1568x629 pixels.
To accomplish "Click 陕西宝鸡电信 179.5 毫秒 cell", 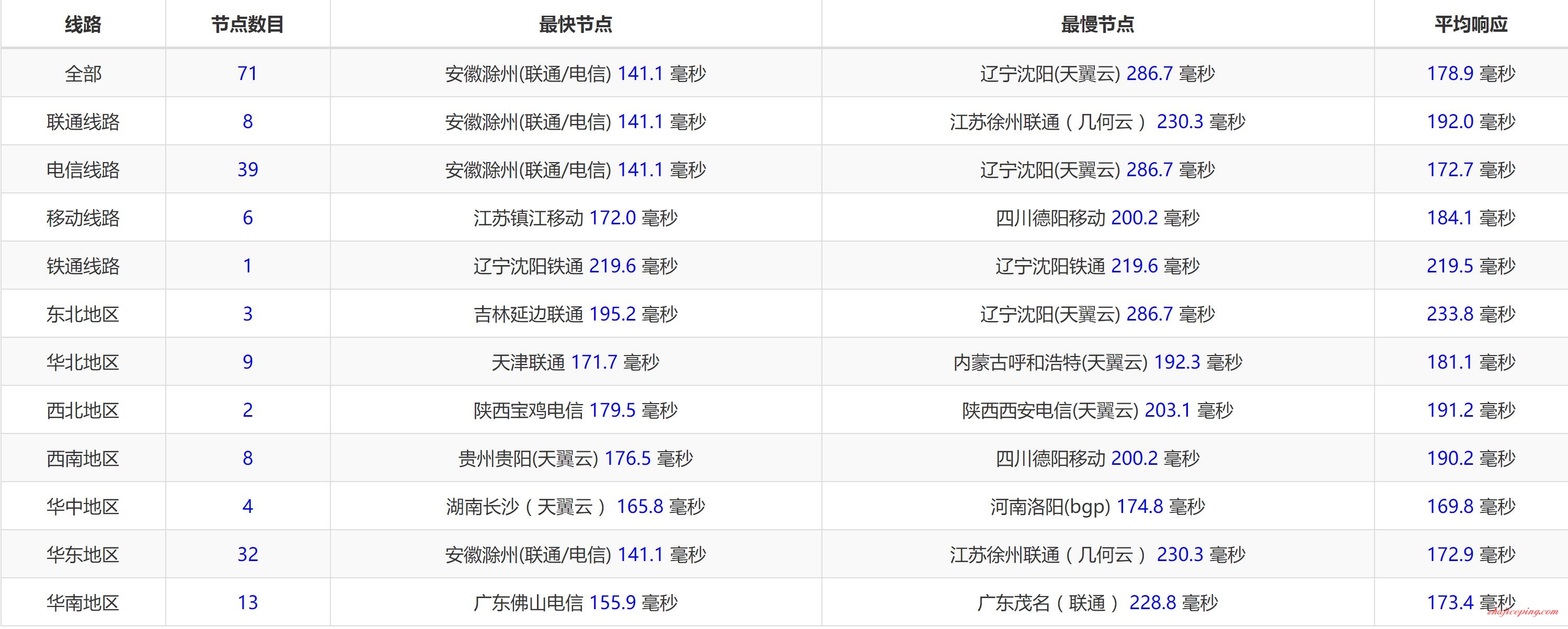I will click(x=576, y=410).
